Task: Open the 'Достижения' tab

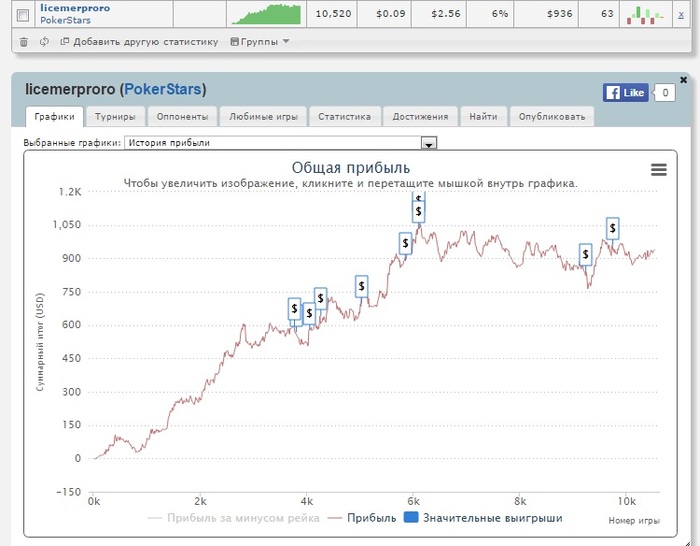Action: [420, 117]
